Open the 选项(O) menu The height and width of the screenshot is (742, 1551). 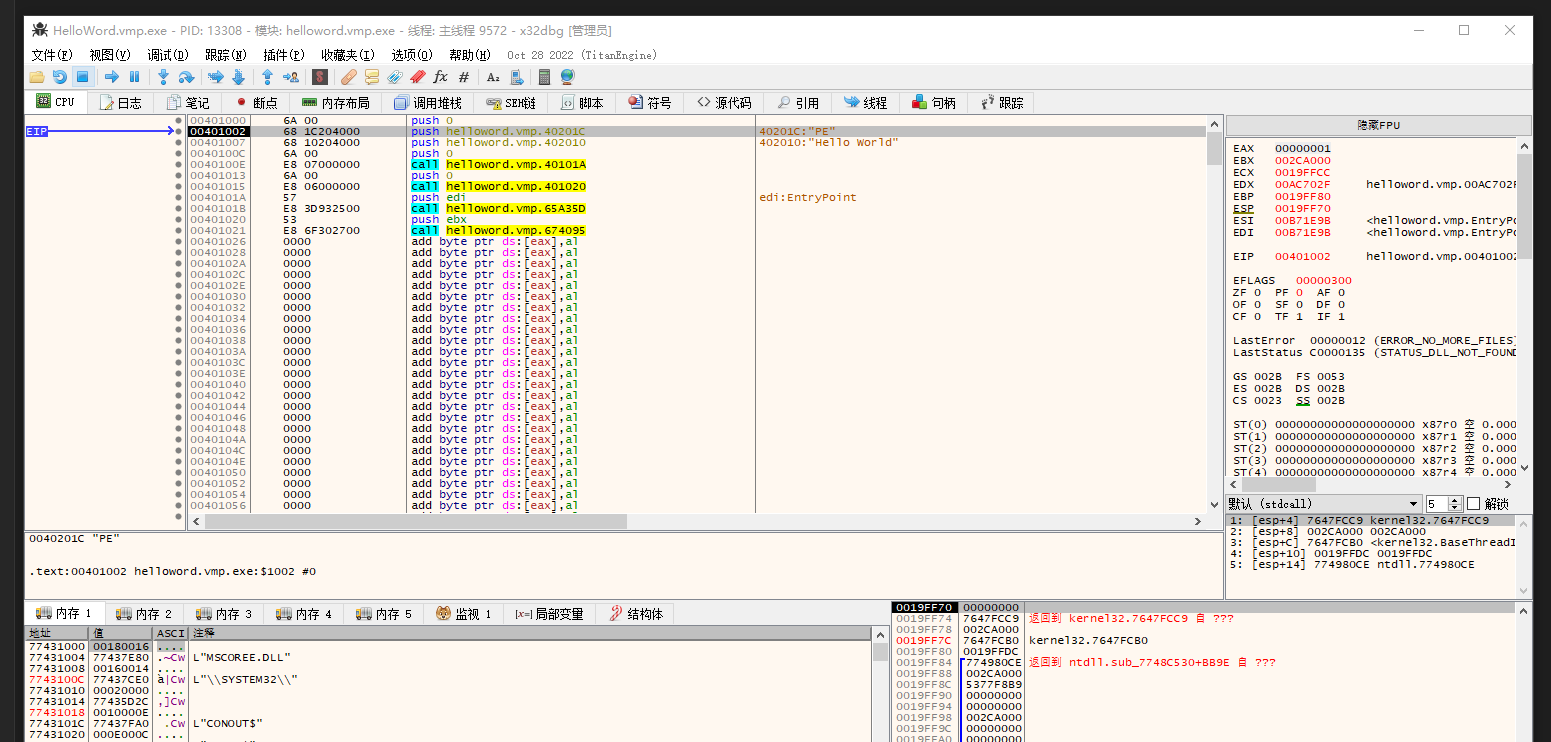(x=412, y=55)
